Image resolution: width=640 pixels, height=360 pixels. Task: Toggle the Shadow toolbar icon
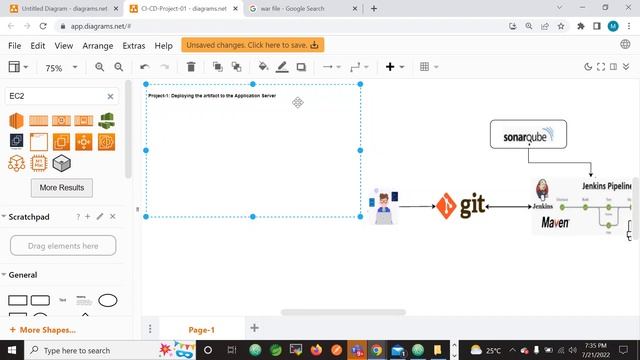(x=301, y=67)
